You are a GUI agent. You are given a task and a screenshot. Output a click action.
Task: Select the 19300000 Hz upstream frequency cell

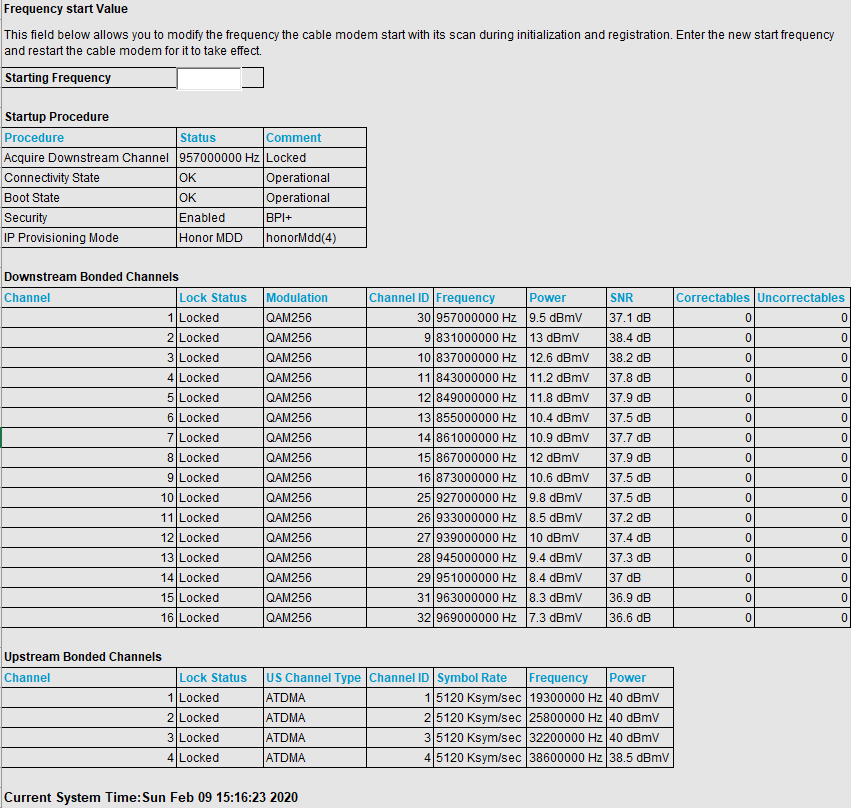click(x=565, y=698)
